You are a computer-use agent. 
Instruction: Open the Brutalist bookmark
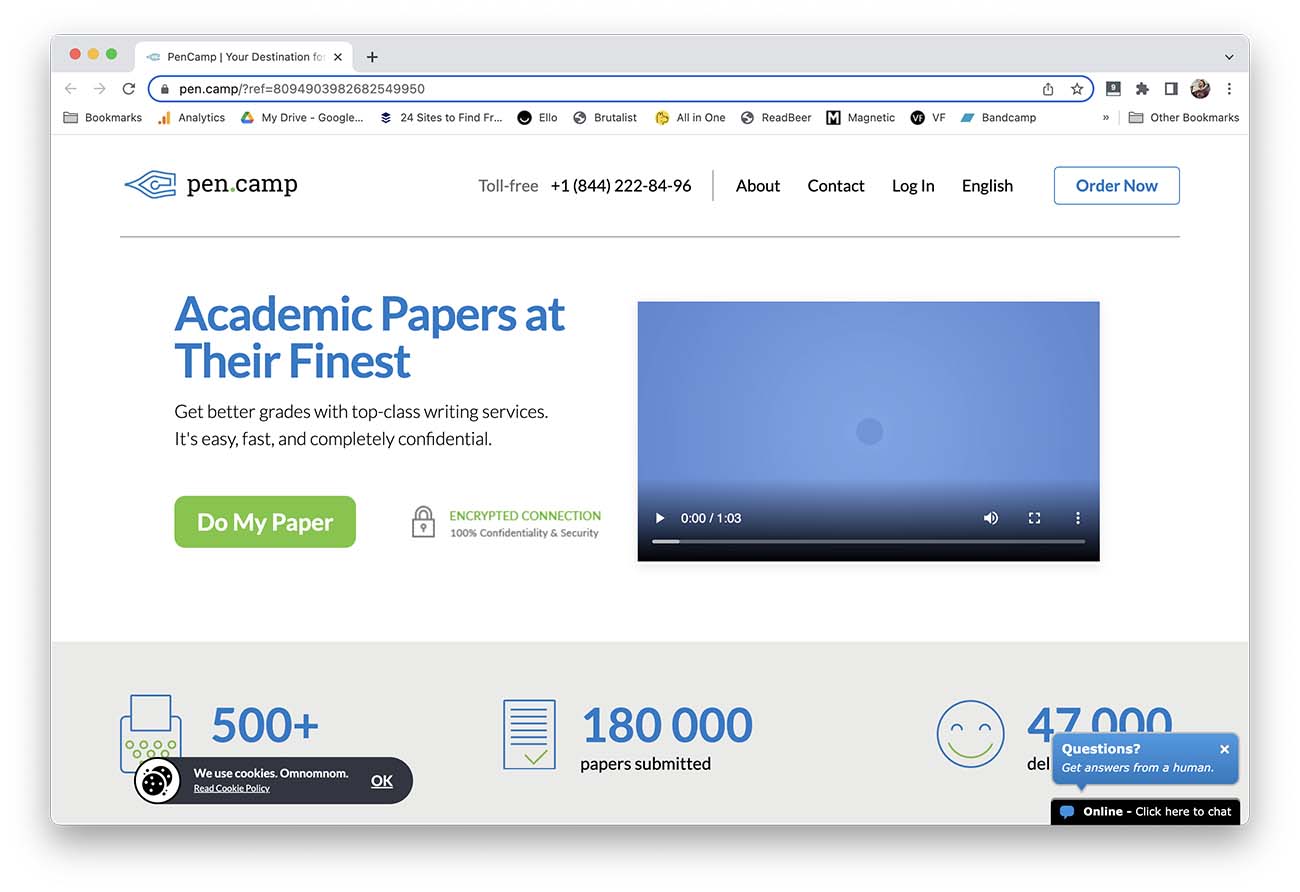click(605, 117)
